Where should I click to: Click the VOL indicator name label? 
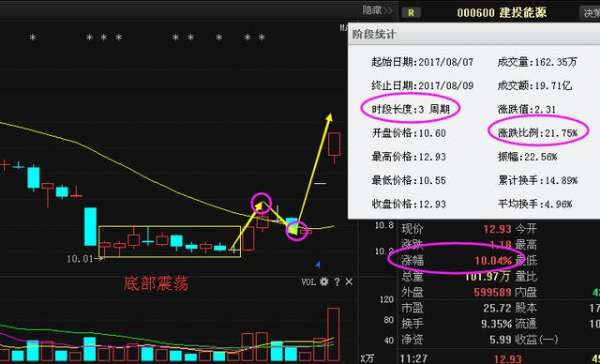click(x=309, y=282)
